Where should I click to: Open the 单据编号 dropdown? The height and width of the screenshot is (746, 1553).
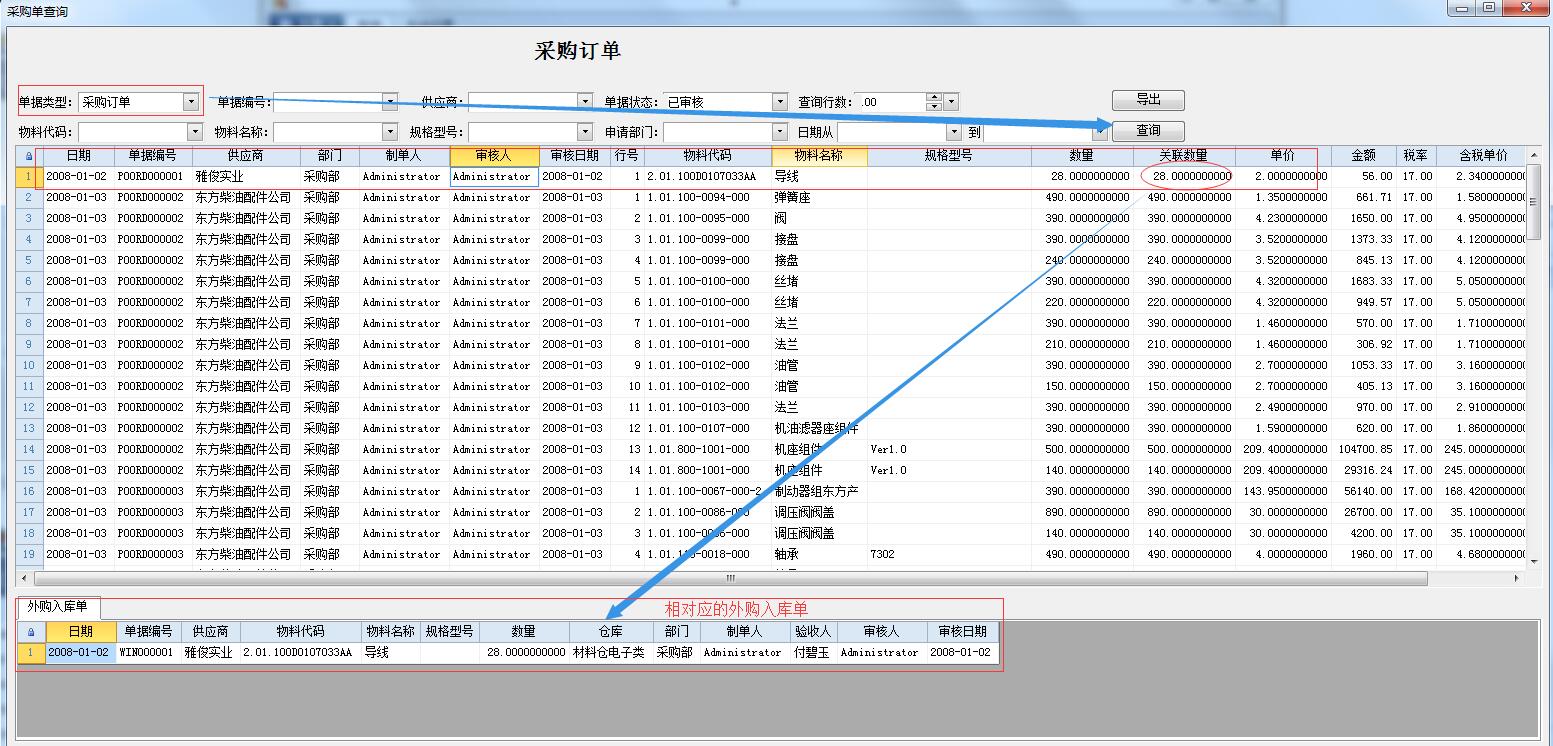[391, 101]
